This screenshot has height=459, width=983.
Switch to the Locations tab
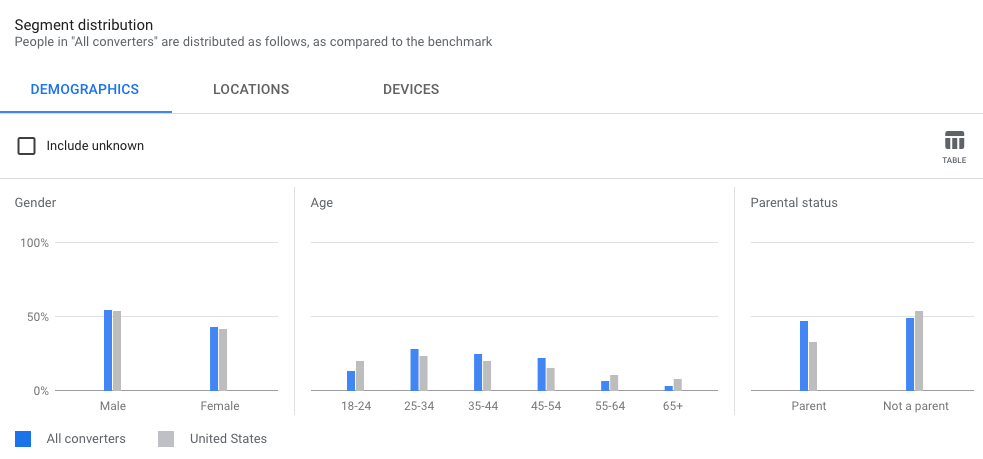251,89
